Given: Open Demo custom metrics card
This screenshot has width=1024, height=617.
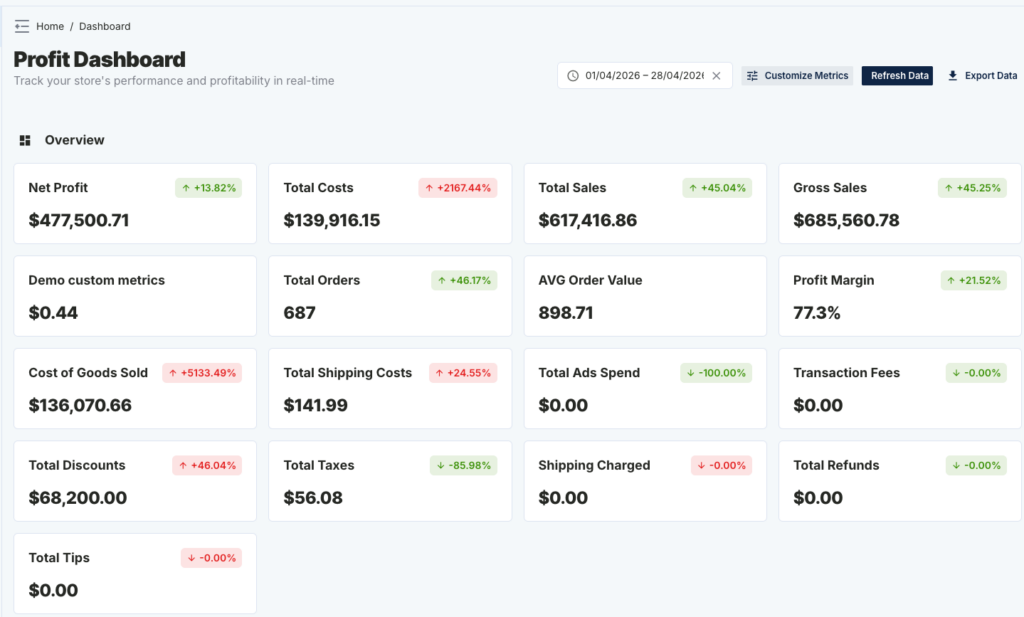Looking at the screenshot, I should pyautogui.click(x=135, y=296).
